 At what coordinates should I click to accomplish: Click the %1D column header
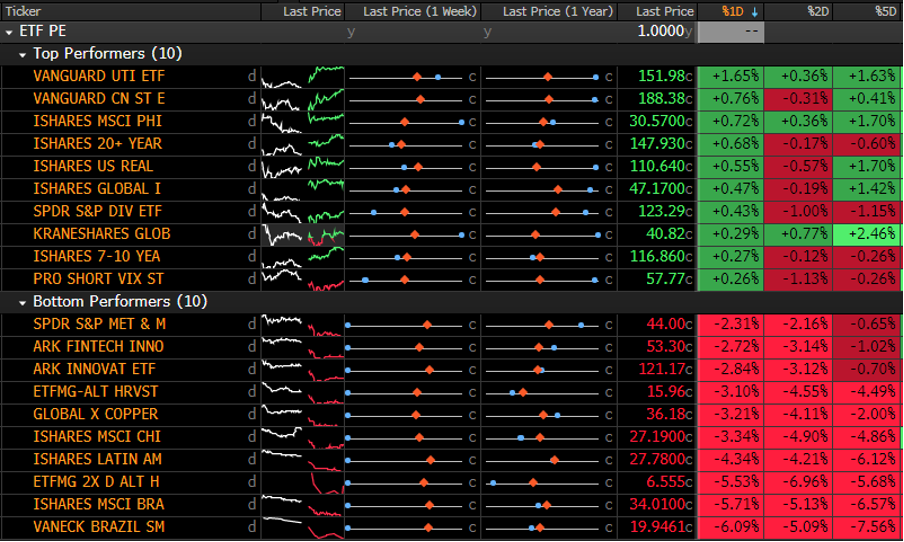tap(733, 11)
